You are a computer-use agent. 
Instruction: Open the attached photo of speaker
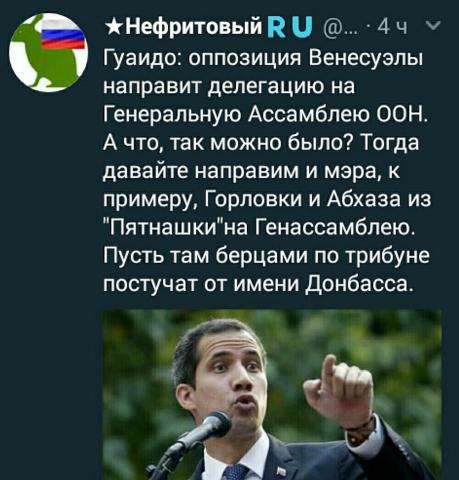click(x=272, y=395)
